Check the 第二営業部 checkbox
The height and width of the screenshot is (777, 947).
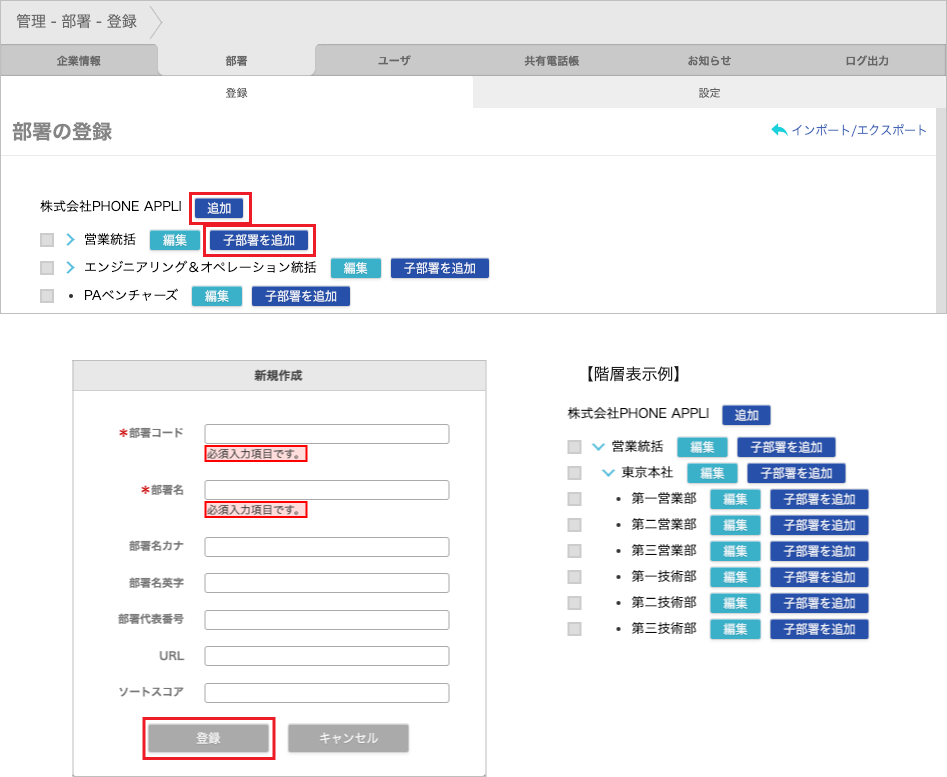574,525
